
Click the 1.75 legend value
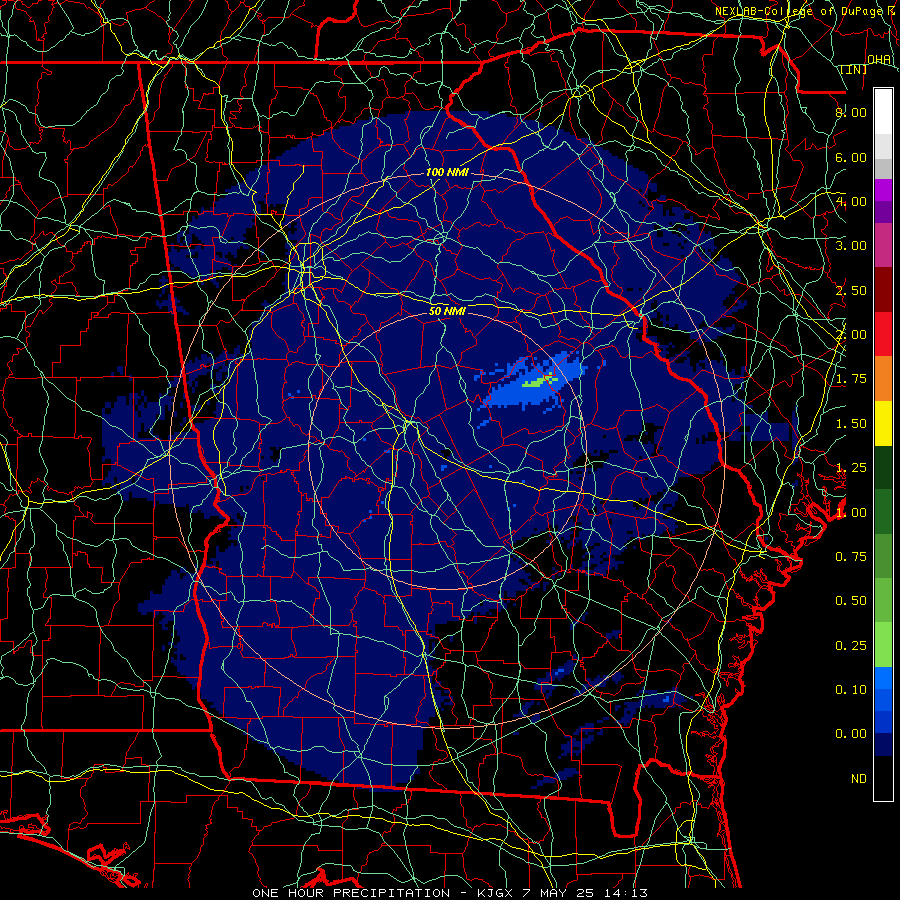click(x=851, y=379)
